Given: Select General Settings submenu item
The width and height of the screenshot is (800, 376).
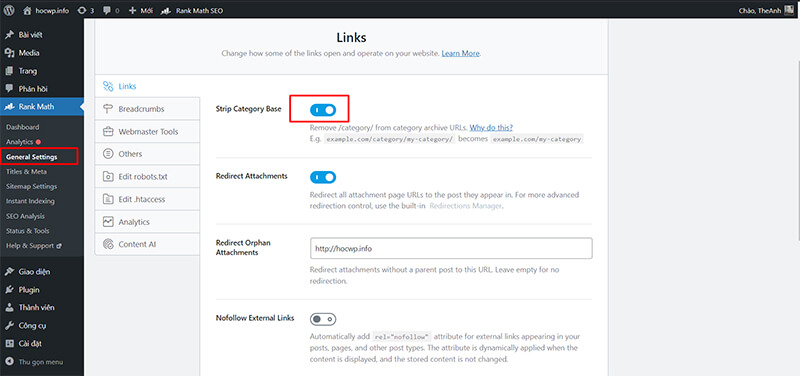Looking at the screenshot, I should tap(32, 157).
